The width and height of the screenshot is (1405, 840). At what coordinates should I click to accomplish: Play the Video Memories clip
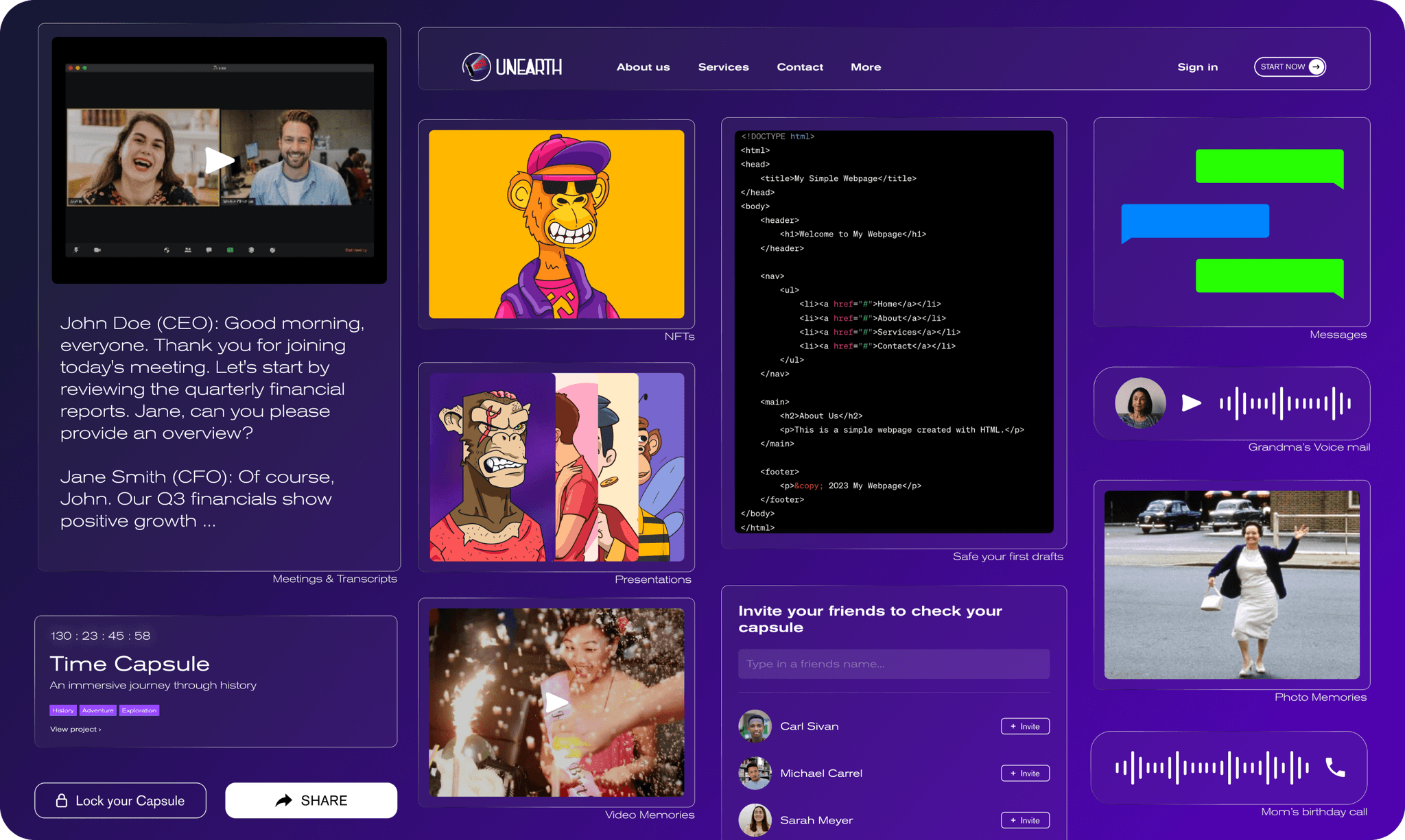[556, 702]
